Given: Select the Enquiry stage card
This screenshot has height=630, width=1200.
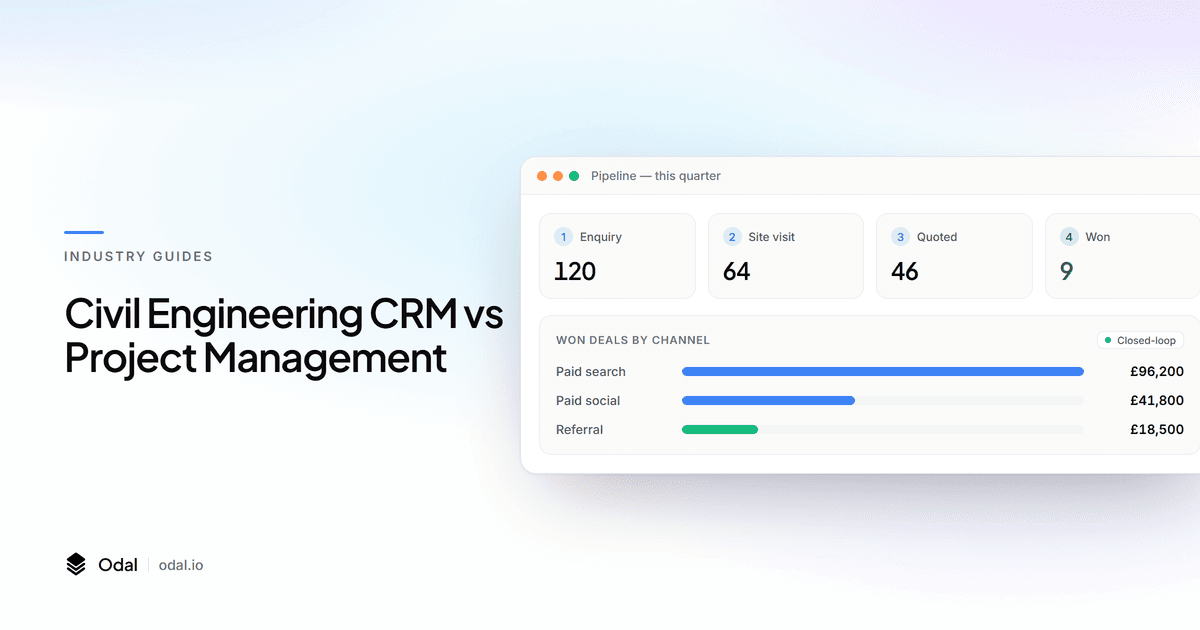Looking at the screenshot, I should (x=617, y=256).
